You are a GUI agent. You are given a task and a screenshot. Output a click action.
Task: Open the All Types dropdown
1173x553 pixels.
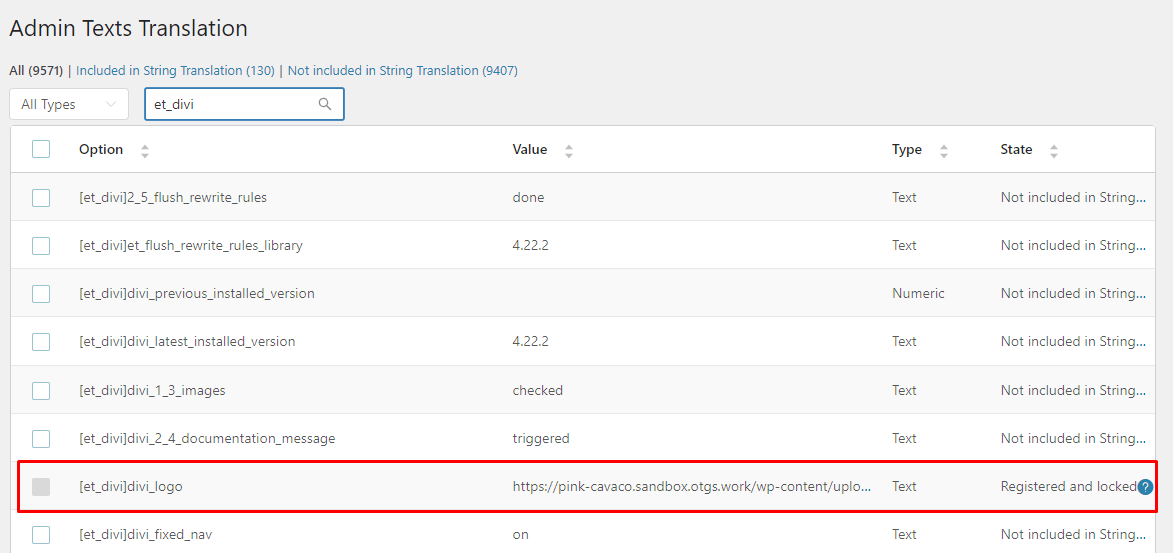[69, 104]
